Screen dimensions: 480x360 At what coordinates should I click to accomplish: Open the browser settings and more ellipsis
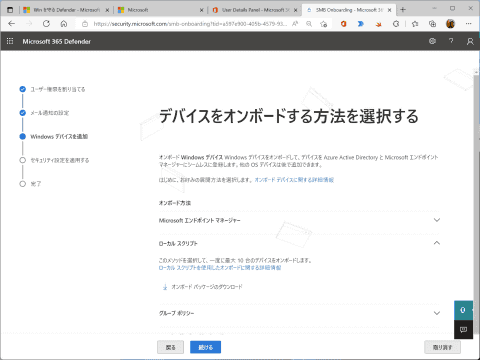tap(469, 24)
